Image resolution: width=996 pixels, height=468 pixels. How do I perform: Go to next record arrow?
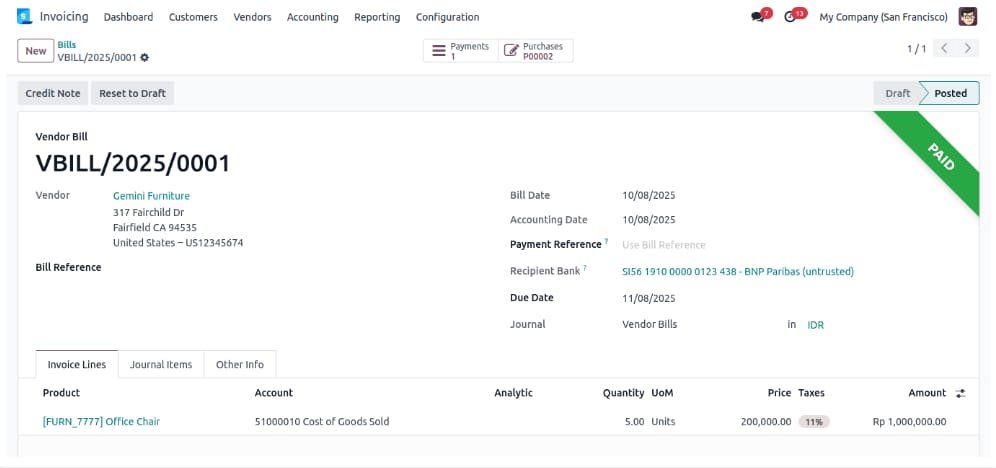967,48
